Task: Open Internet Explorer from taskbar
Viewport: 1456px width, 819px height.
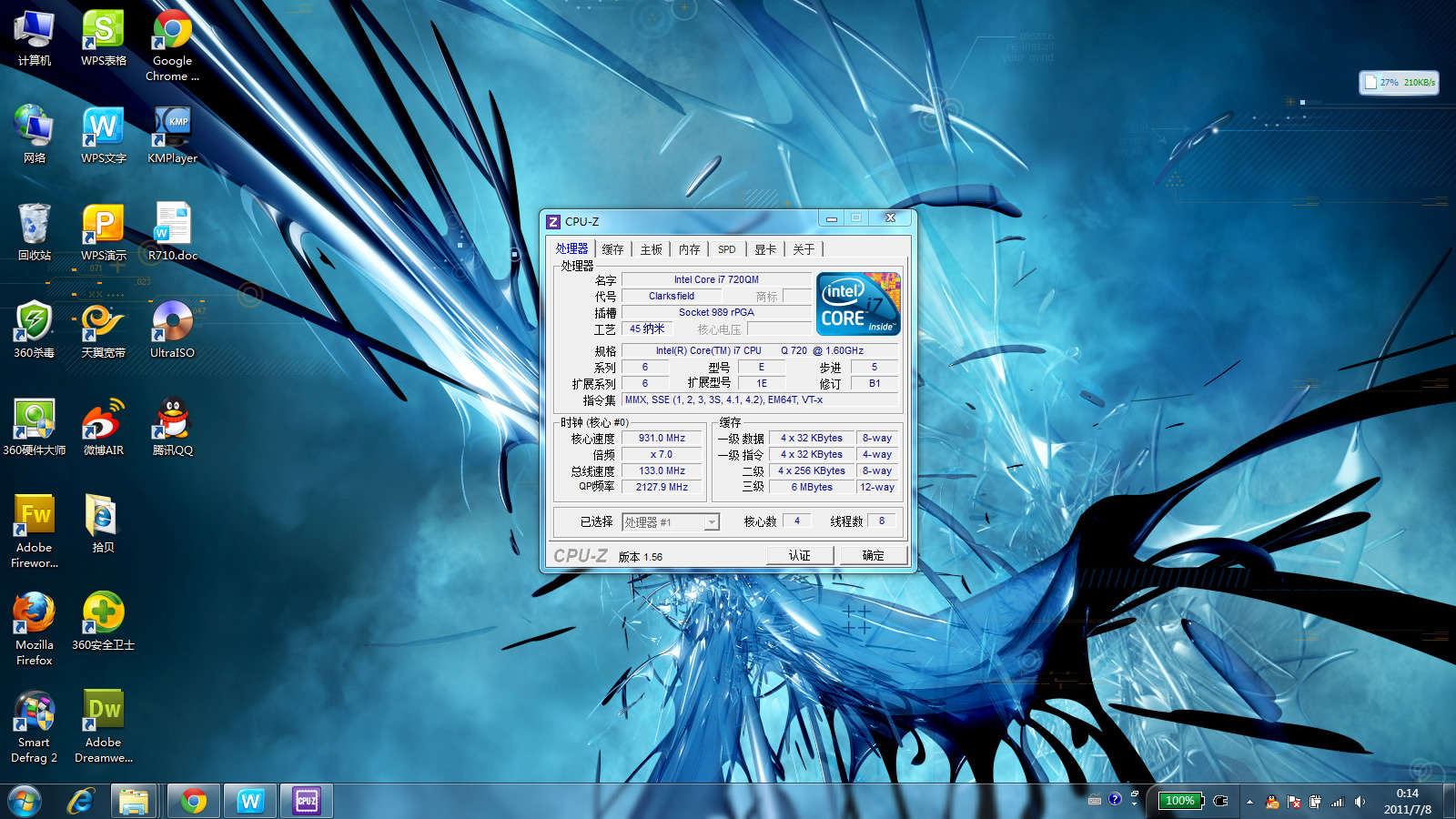Action: pyautogui.click(x=81, y=801)
